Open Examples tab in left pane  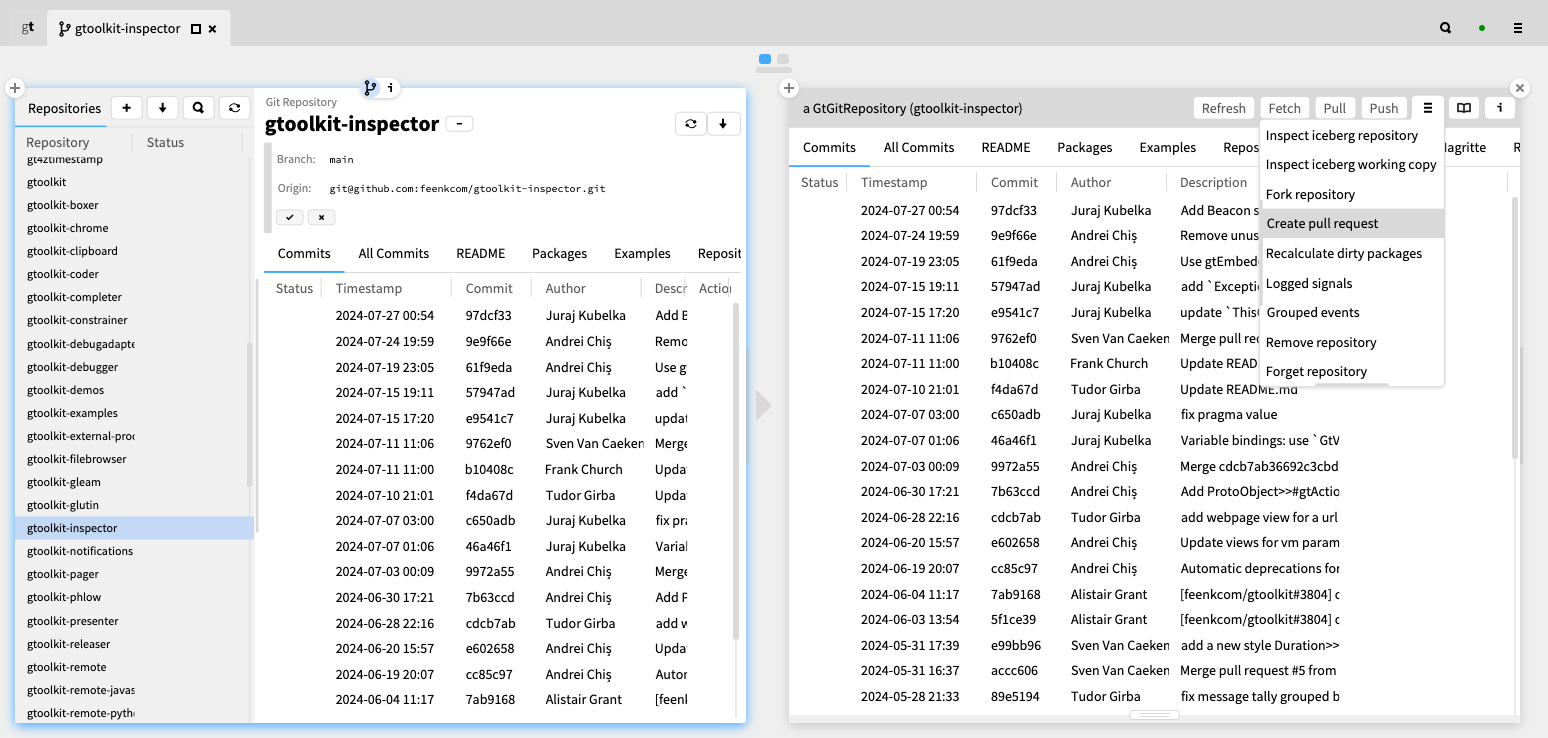[642, 253]
